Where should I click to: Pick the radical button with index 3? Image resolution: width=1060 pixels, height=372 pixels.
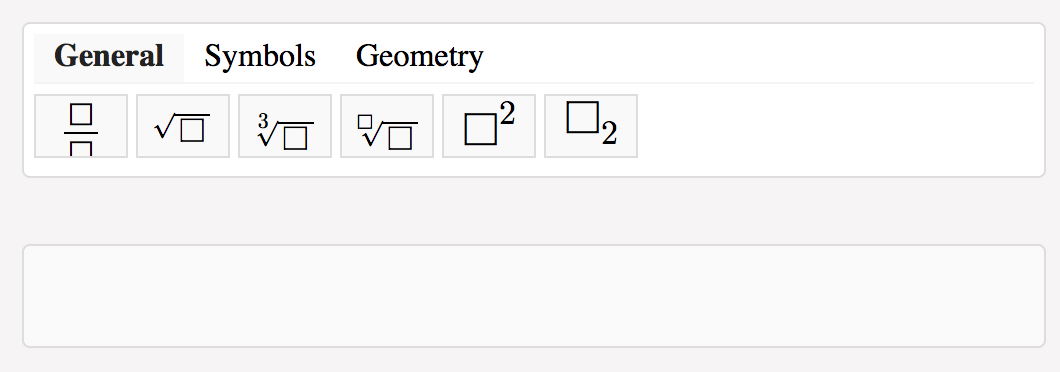click(x=285, y=126)
